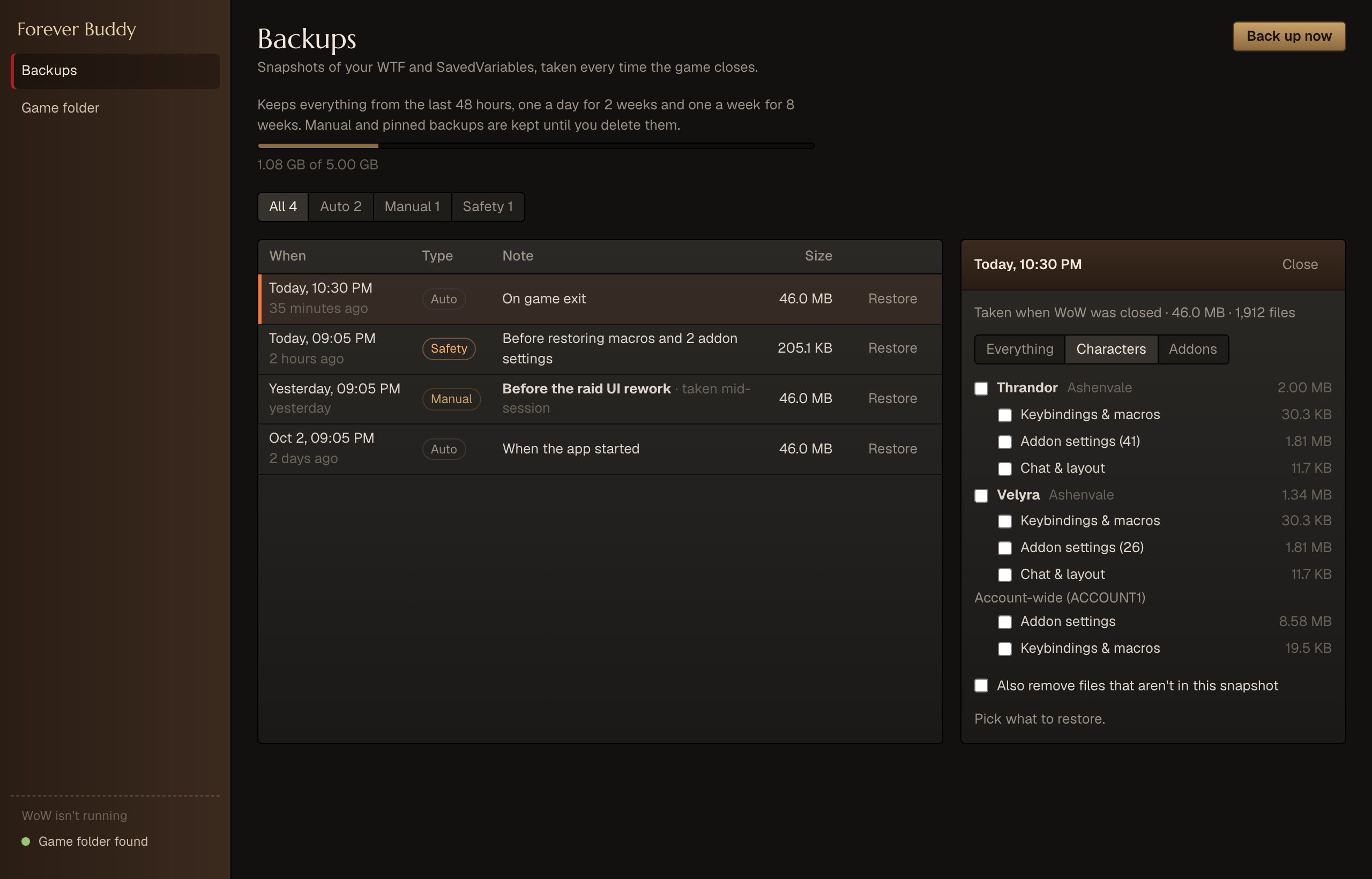The width and height of the screenshot is (1372, 879).
Task: Select the Before the raid UI rework note
Action: tap(586, 389)
